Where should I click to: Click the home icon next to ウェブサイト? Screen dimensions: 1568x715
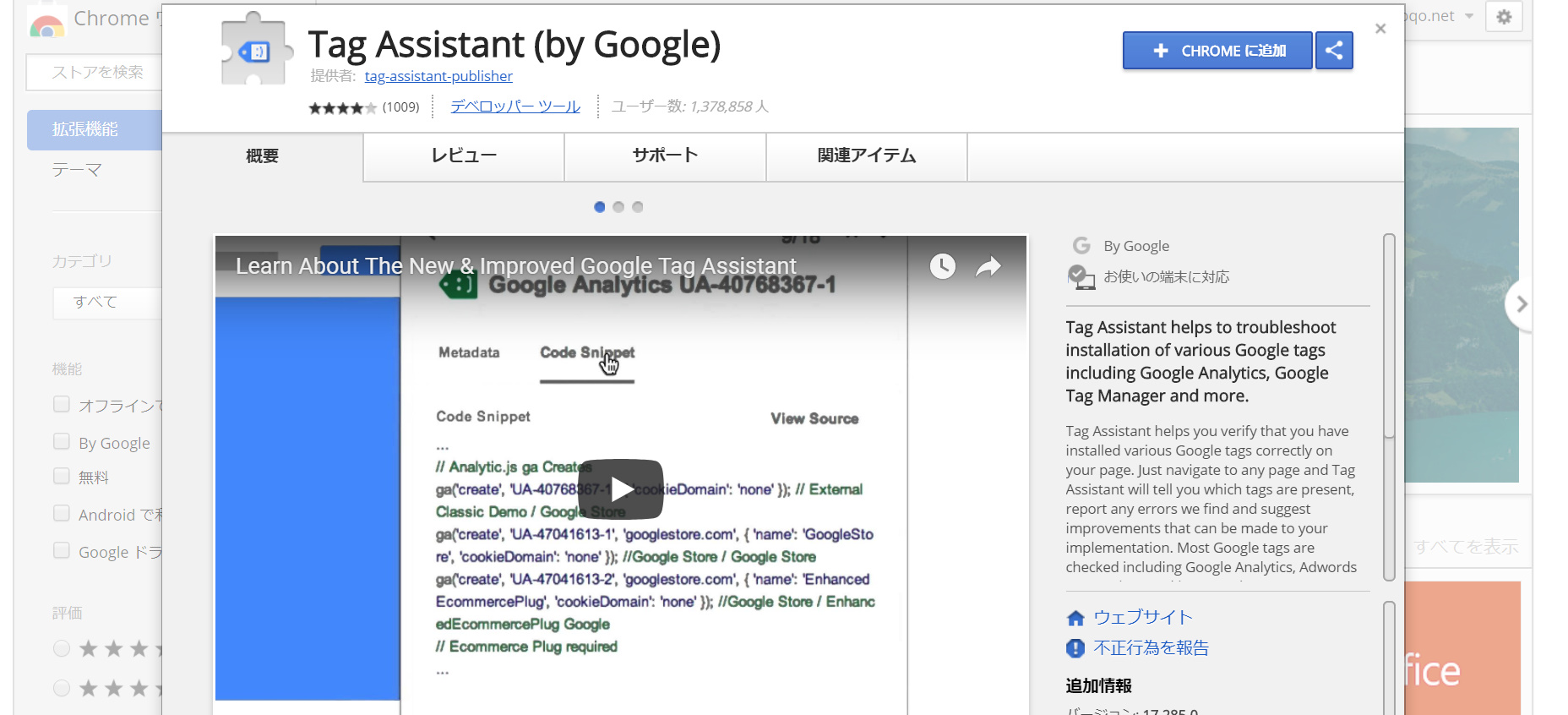click(x=1075, y=618)
